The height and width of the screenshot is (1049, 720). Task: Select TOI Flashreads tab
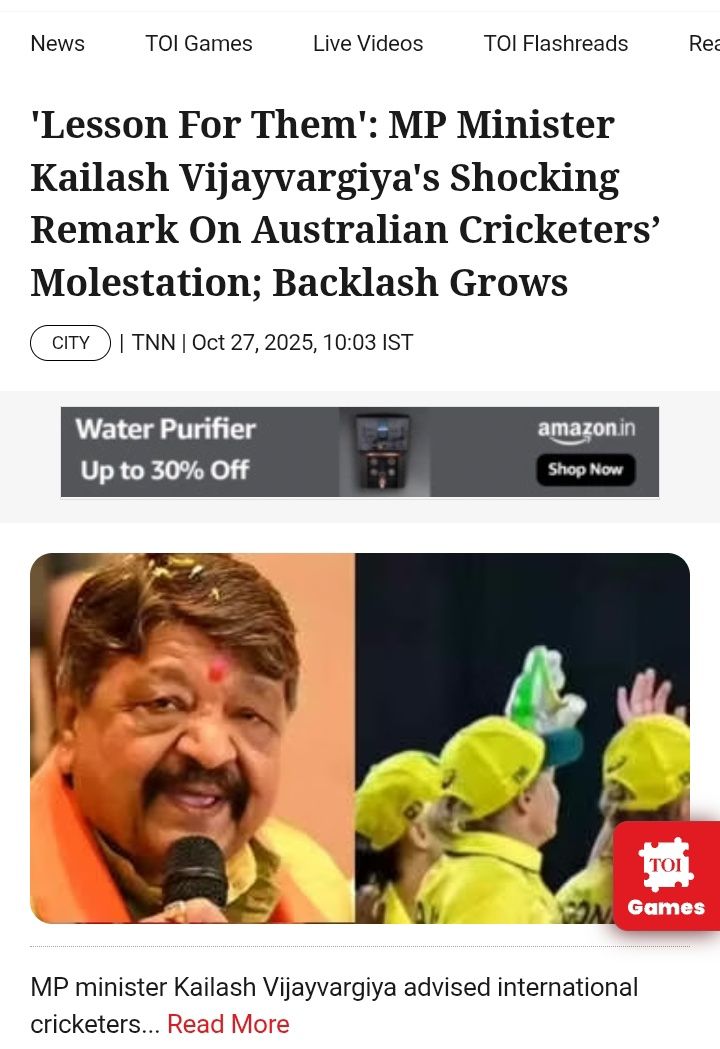(x=556, y=43)
